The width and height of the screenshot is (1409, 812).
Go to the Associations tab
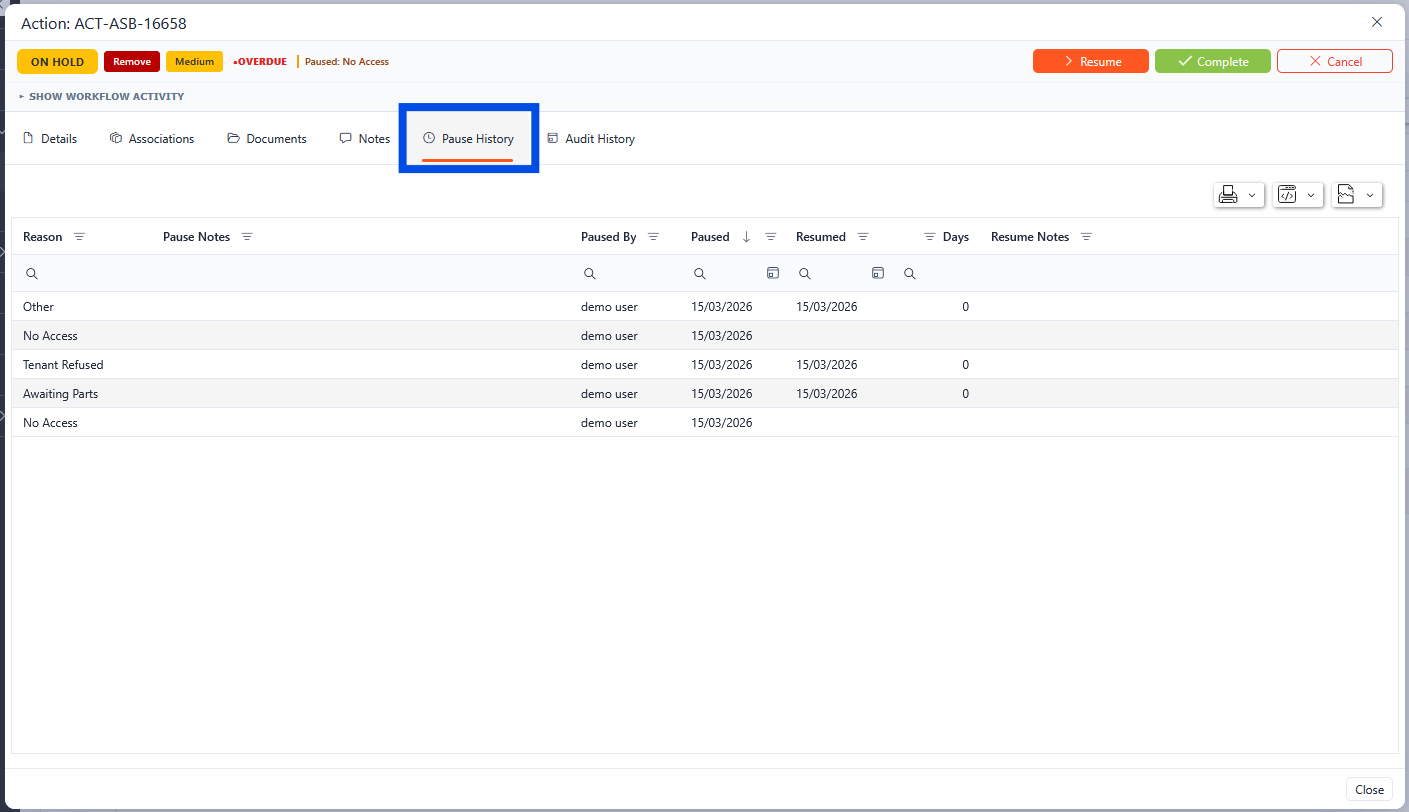(152, 139)
